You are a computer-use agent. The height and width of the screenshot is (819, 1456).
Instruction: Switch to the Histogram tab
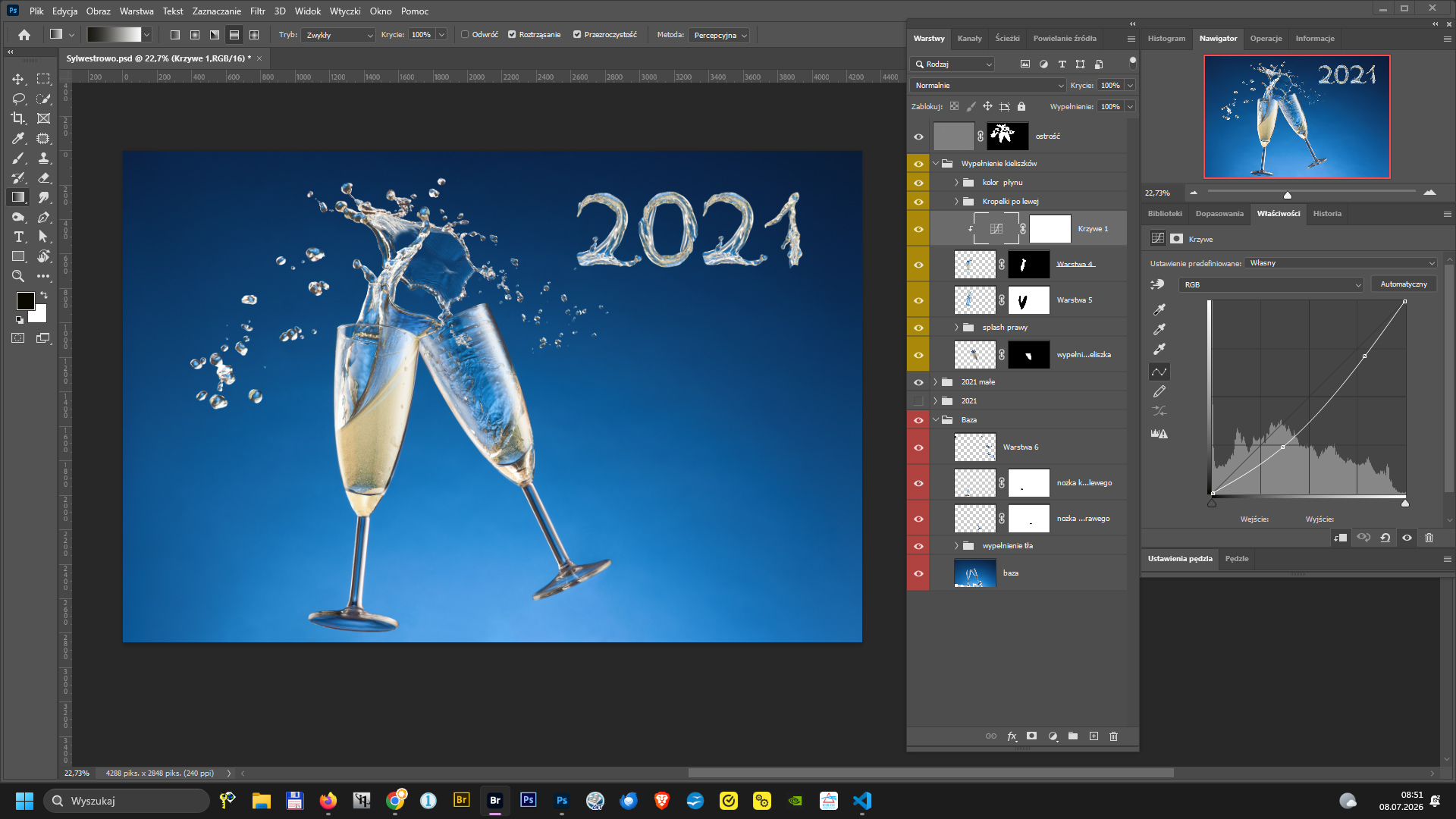pyautogui.click(x=1166, y=39)
